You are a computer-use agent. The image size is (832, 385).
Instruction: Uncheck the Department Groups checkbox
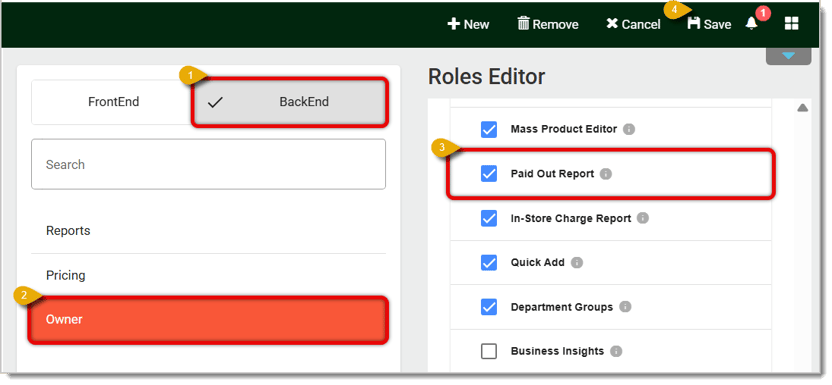[x=489, y=307]
